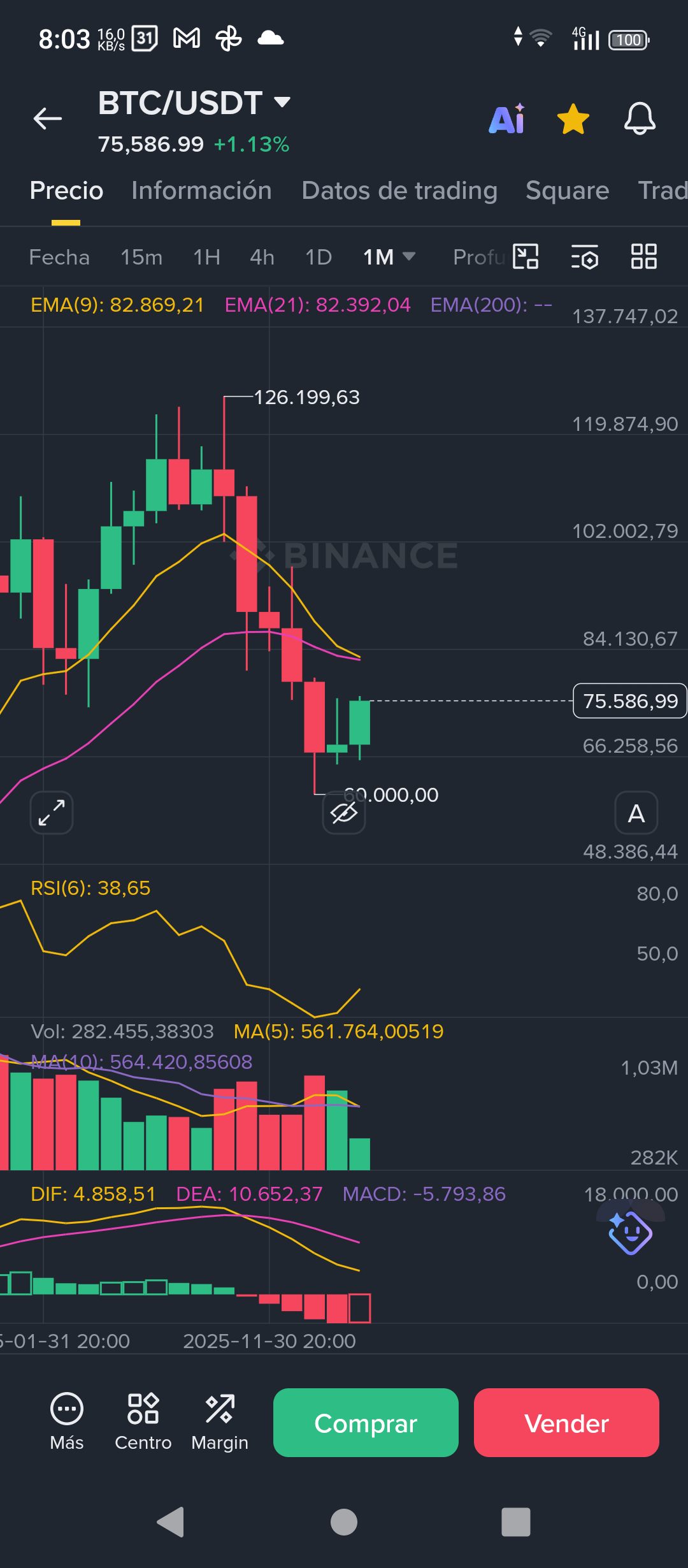Tap the 126.199,63 high price marker

(307, 398)
